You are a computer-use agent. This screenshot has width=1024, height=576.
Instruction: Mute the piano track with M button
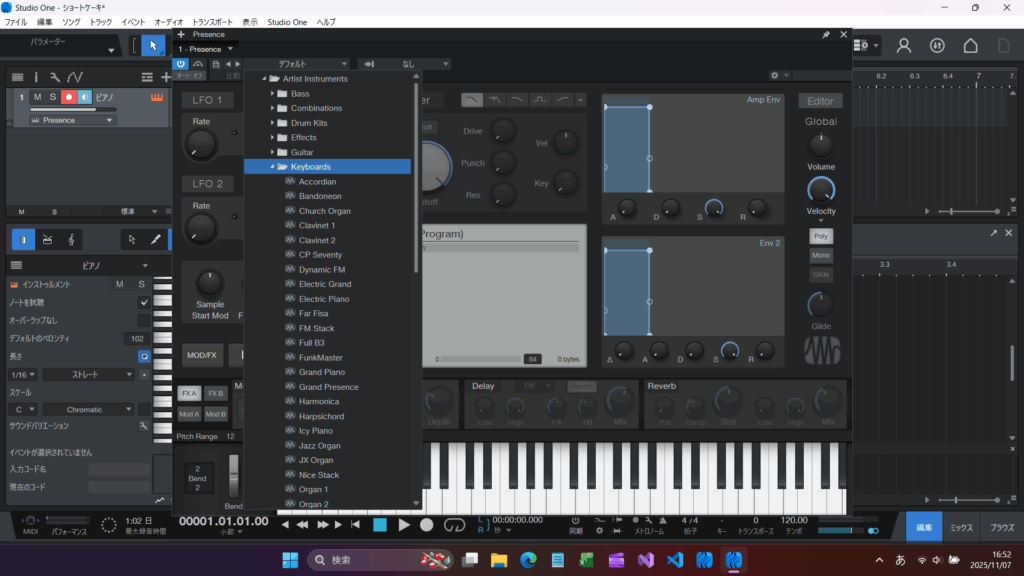pyautogui.click(x=37, y=97)
